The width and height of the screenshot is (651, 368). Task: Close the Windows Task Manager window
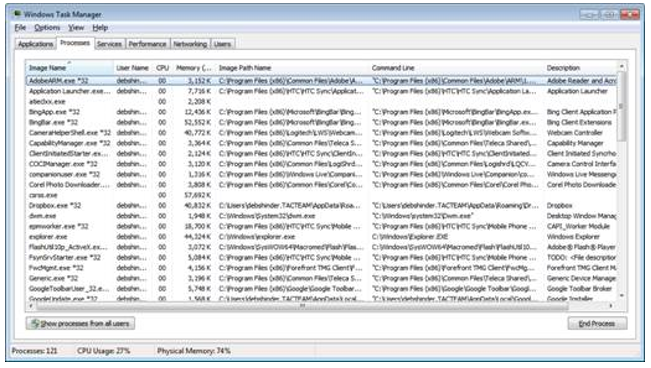click(x=630, y=15)
